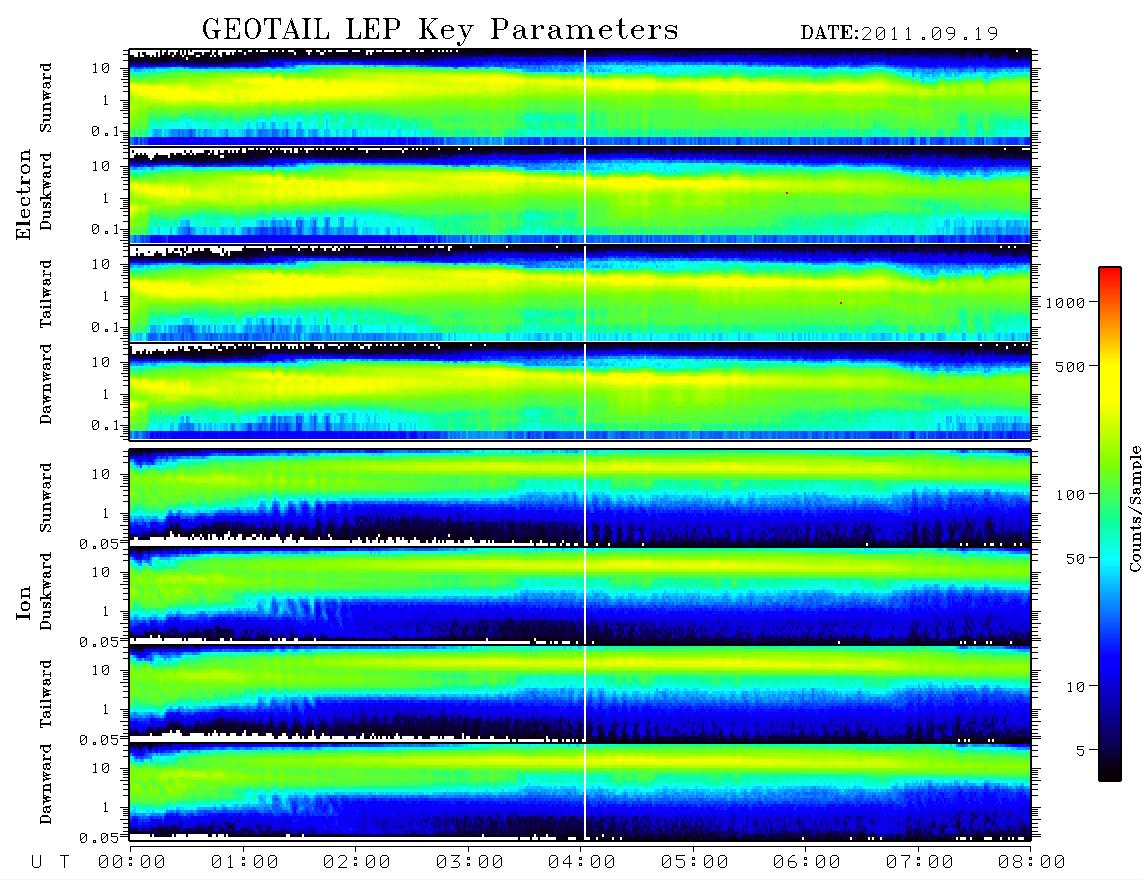Click the Electron Sunward spectrogram panel

pos(580,96)
